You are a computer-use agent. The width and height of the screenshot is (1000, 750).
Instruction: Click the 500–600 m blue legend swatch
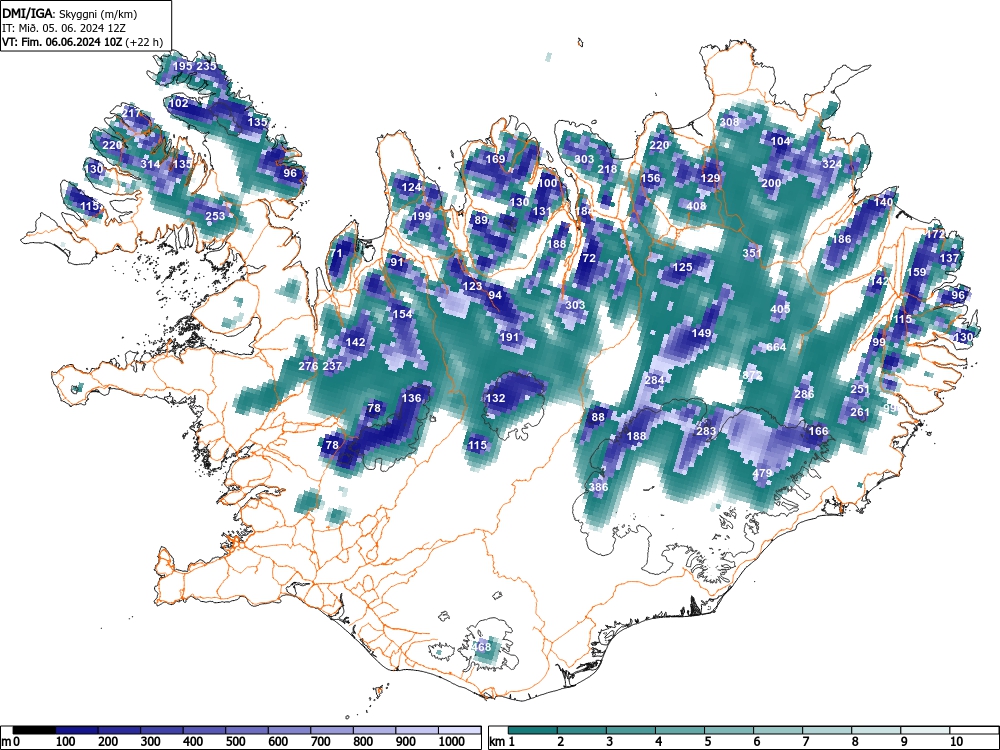click(x=247, y=730)
